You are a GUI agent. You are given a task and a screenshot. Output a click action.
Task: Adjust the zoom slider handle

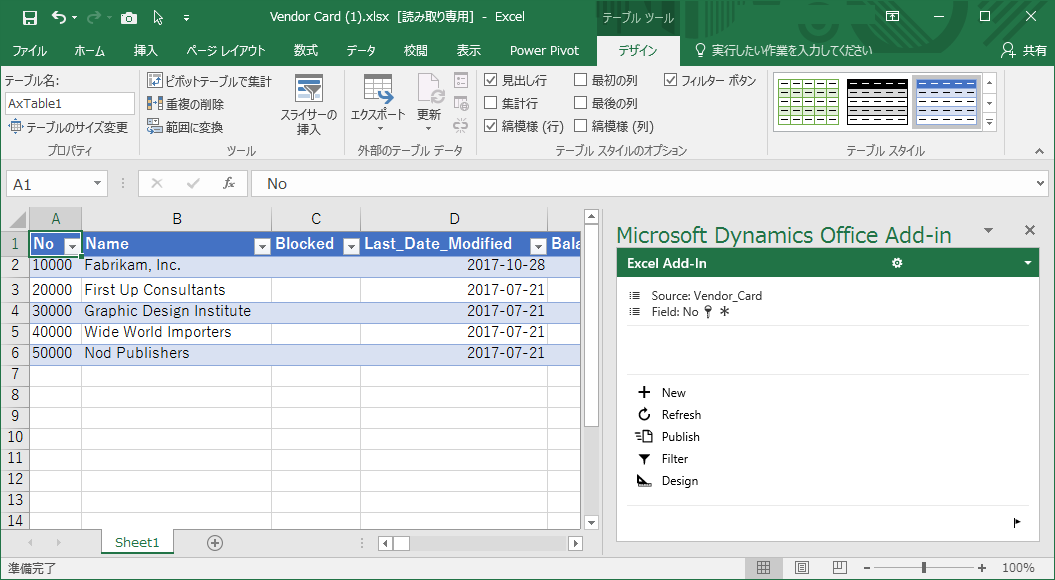click(x=924, y=568)
